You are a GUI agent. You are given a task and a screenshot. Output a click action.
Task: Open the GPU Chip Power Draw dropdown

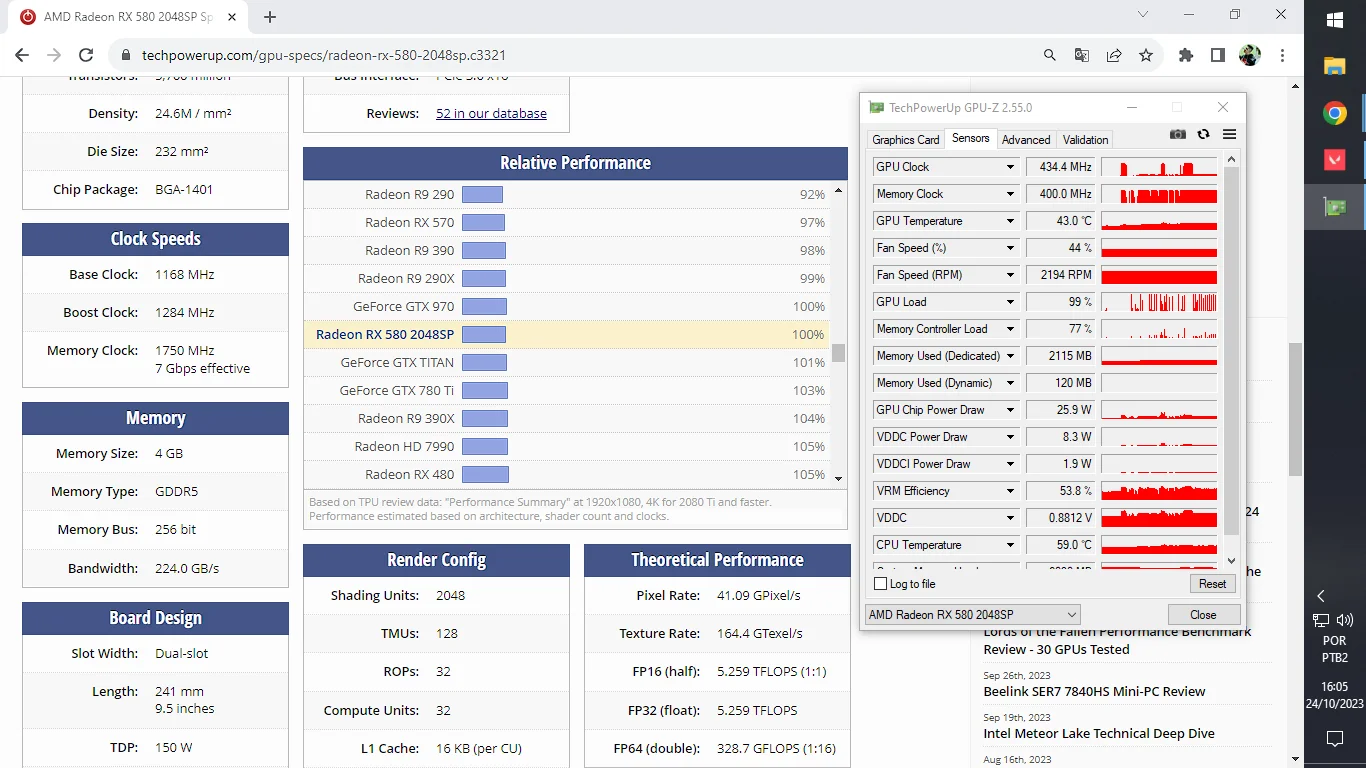1010,410
